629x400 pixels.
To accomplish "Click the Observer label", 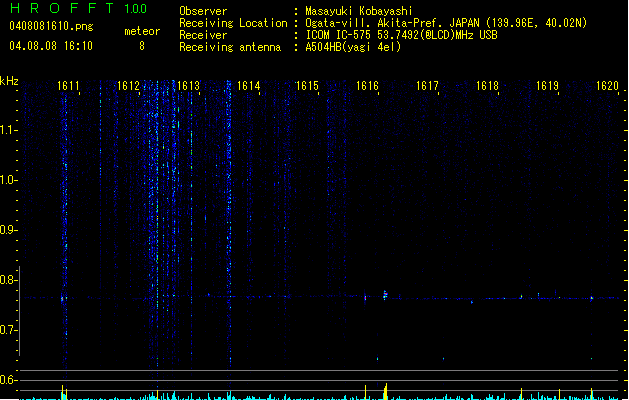I will pyautogui.click(x=203, y=11).
